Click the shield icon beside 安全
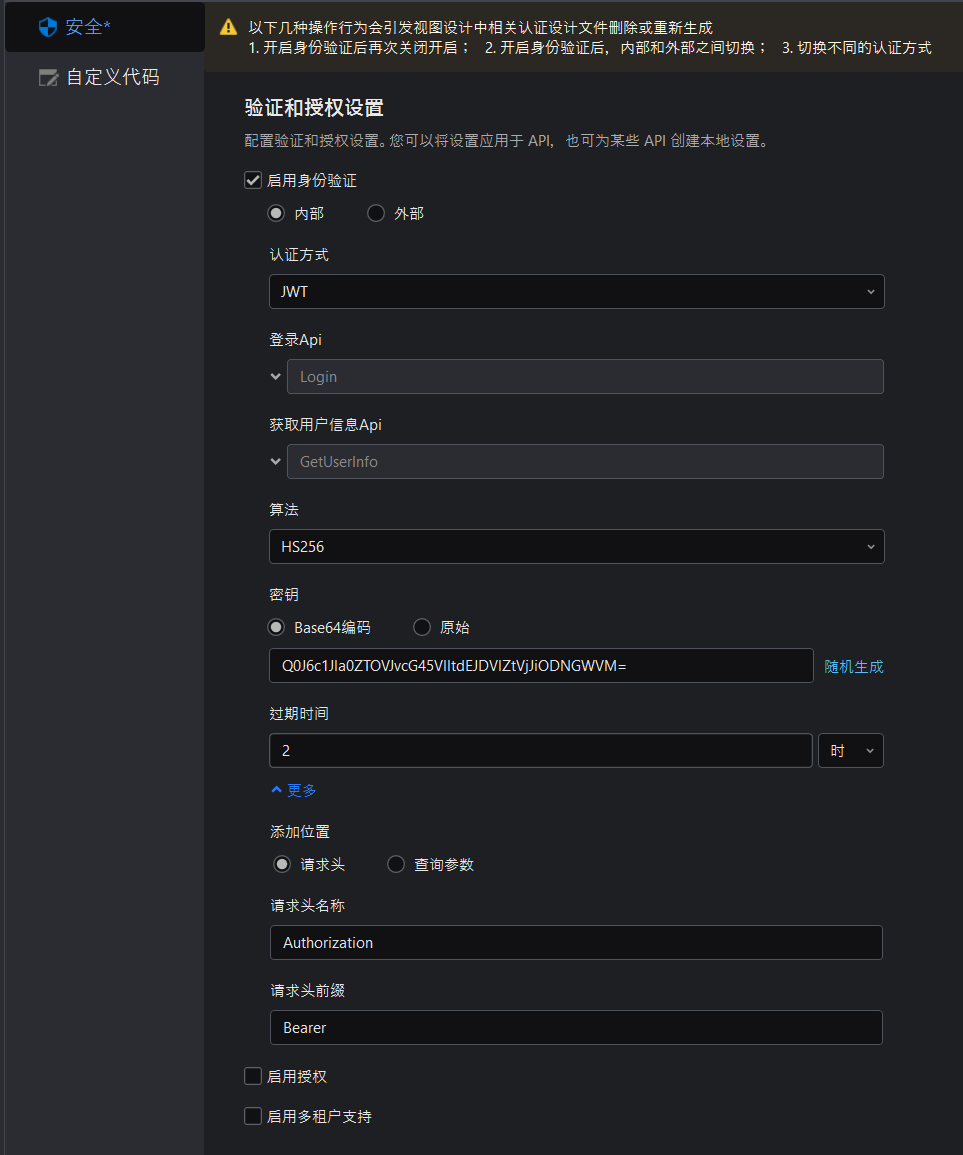This screenshot has width=963, height=1155. (47, 27)
